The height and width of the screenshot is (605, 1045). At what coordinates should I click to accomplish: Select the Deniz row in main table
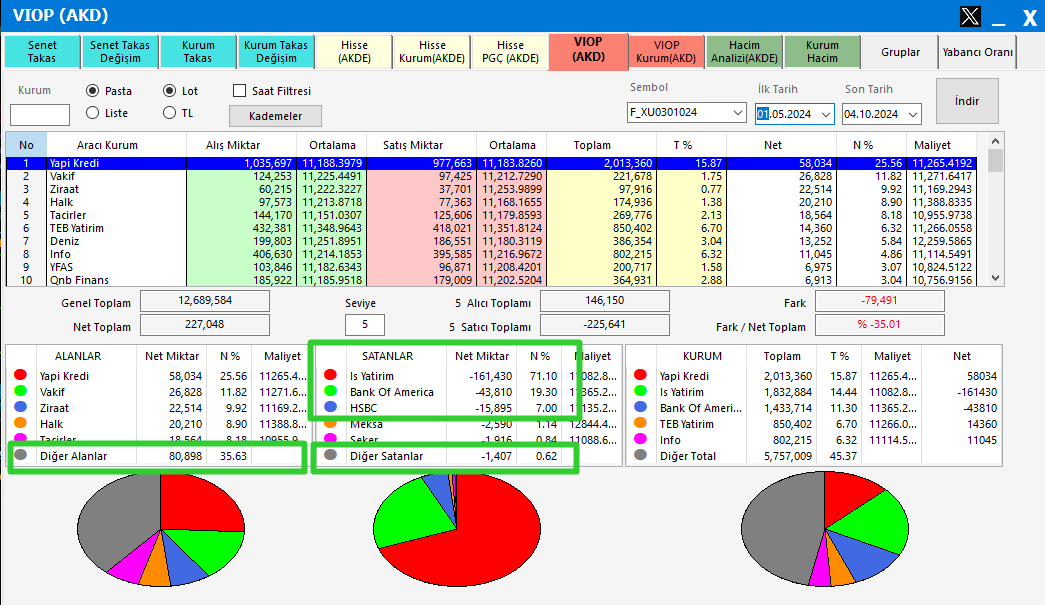pos(491,241)
